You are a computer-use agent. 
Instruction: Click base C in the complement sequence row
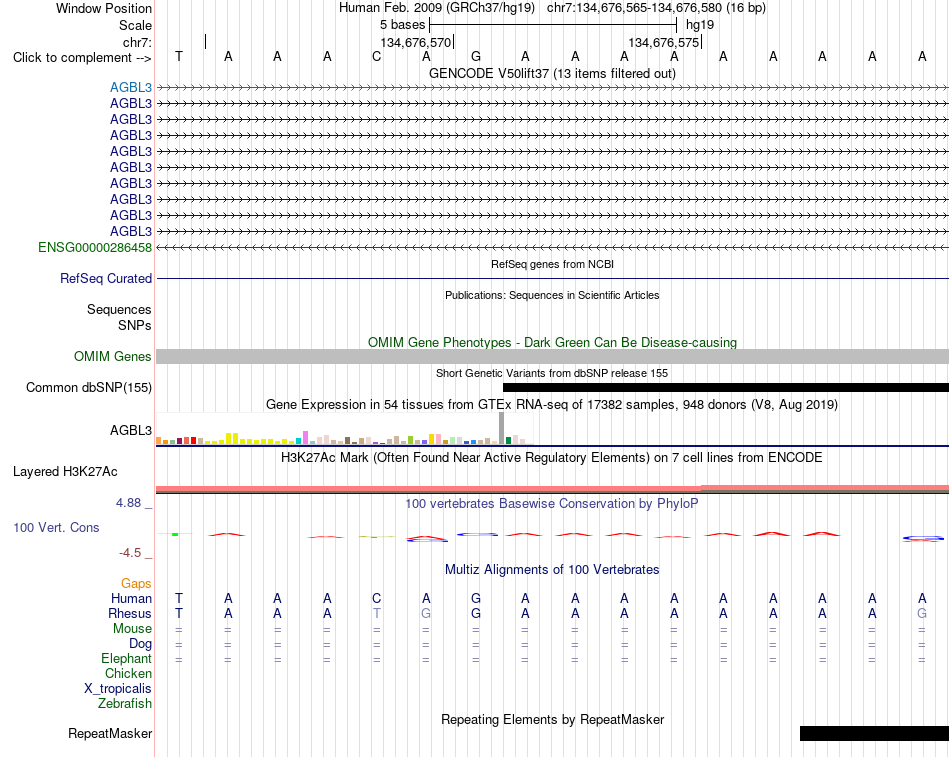[x=377, y=56]
